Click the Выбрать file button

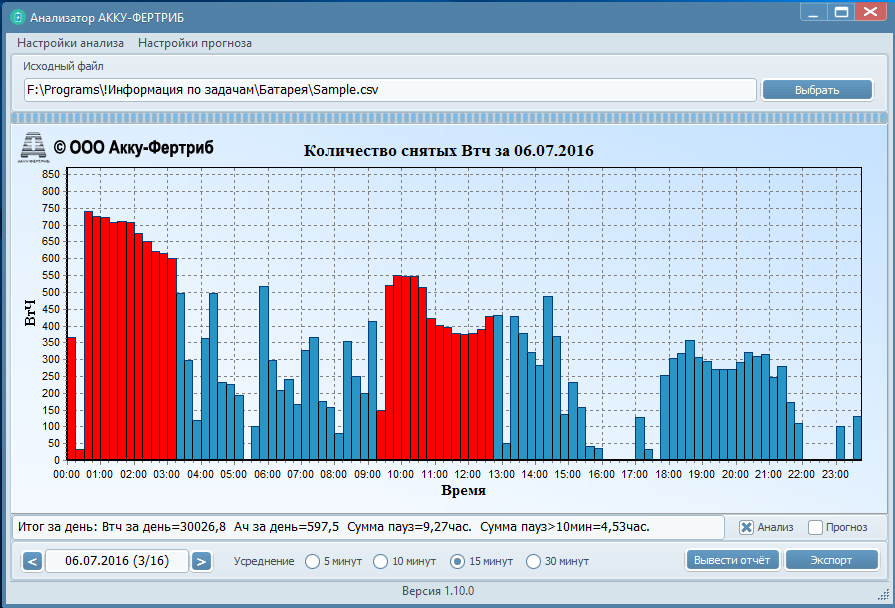pos(817,90)
